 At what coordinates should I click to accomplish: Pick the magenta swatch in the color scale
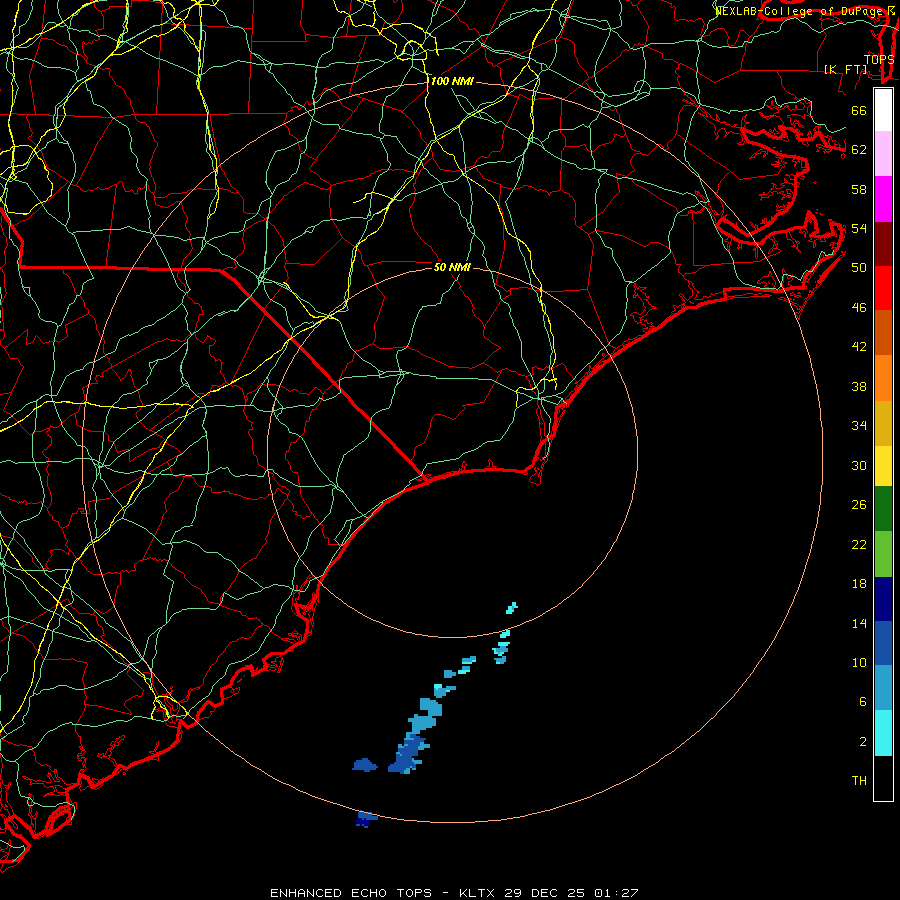tap(883, 199)
